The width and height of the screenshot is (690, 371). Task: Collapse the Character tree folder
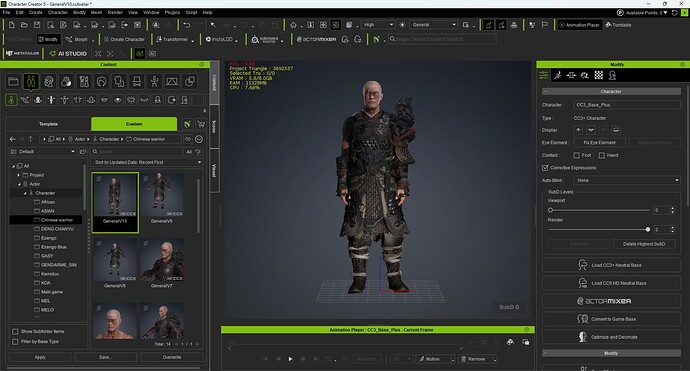pos(25,193)
